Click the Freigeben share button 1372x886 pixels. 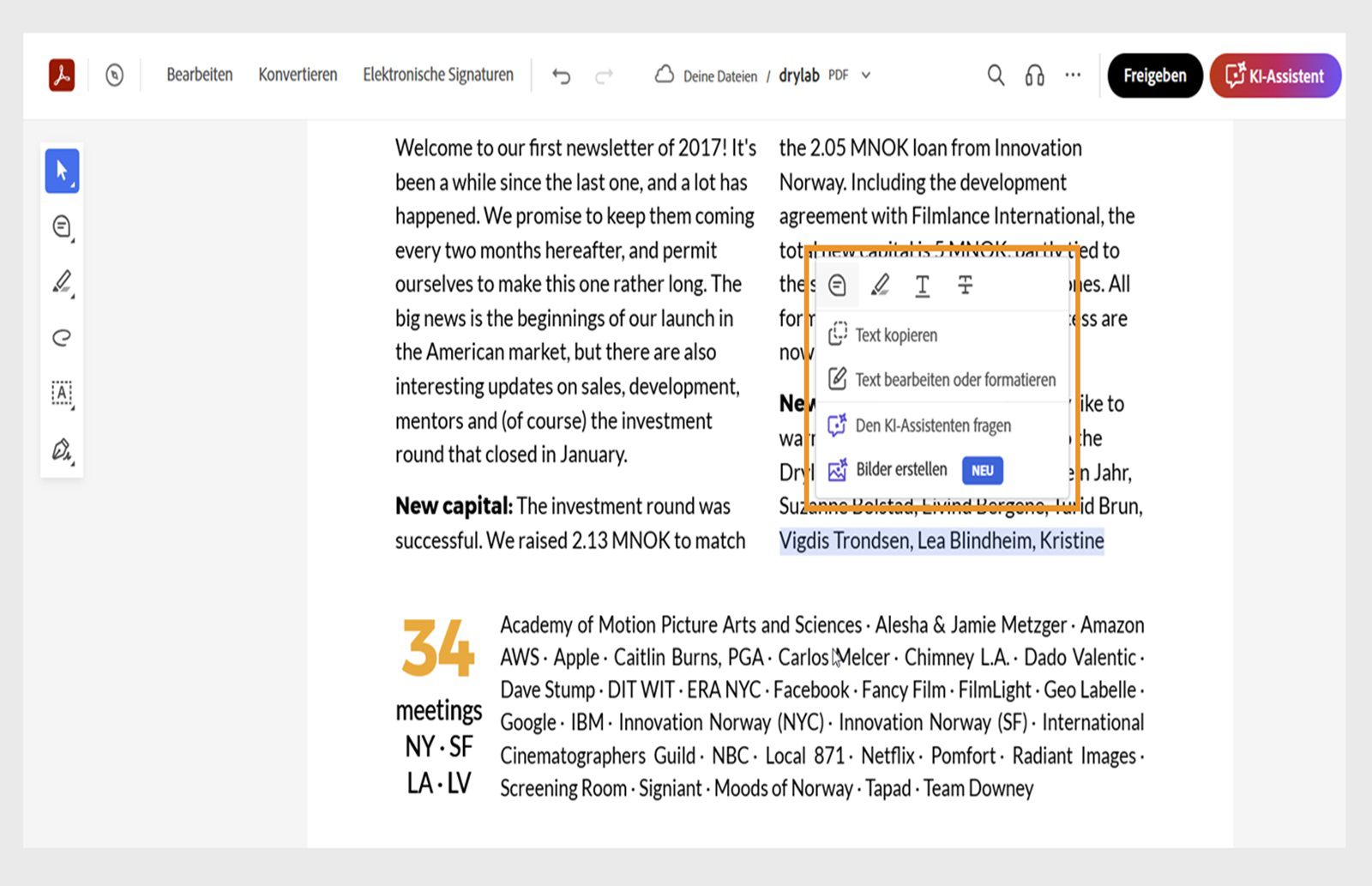[x=1155, y=75]
